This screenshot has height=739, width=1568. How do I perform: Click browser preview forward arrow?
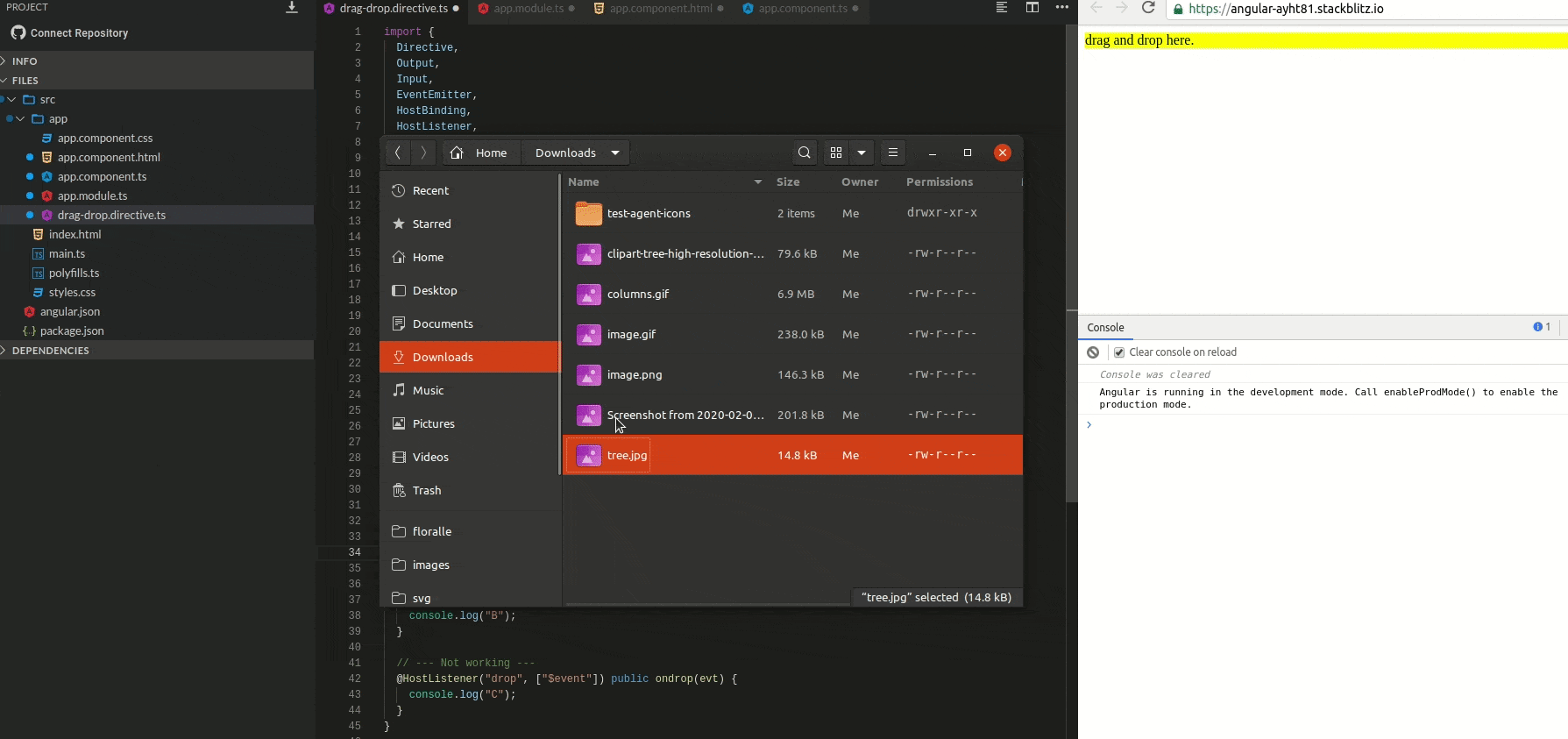pos(1122,8)
